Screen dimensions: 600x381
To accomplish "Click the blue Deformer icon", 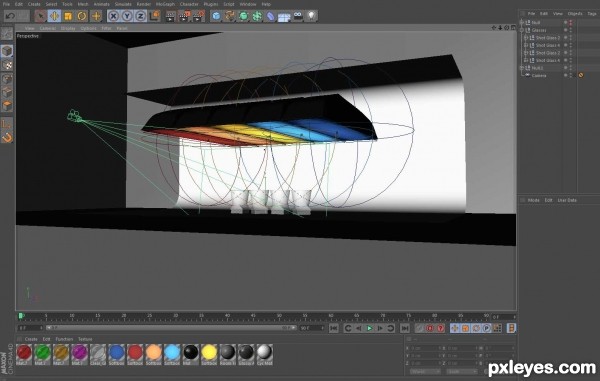I will 271,16.
